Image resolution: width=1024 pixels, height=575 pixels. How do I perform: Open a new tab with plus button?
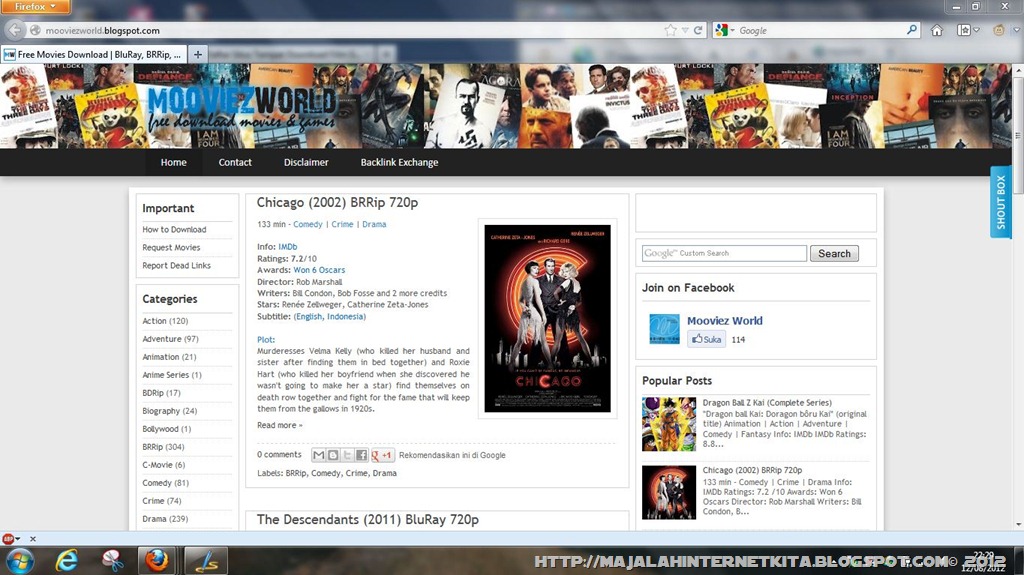click(197, 54)
